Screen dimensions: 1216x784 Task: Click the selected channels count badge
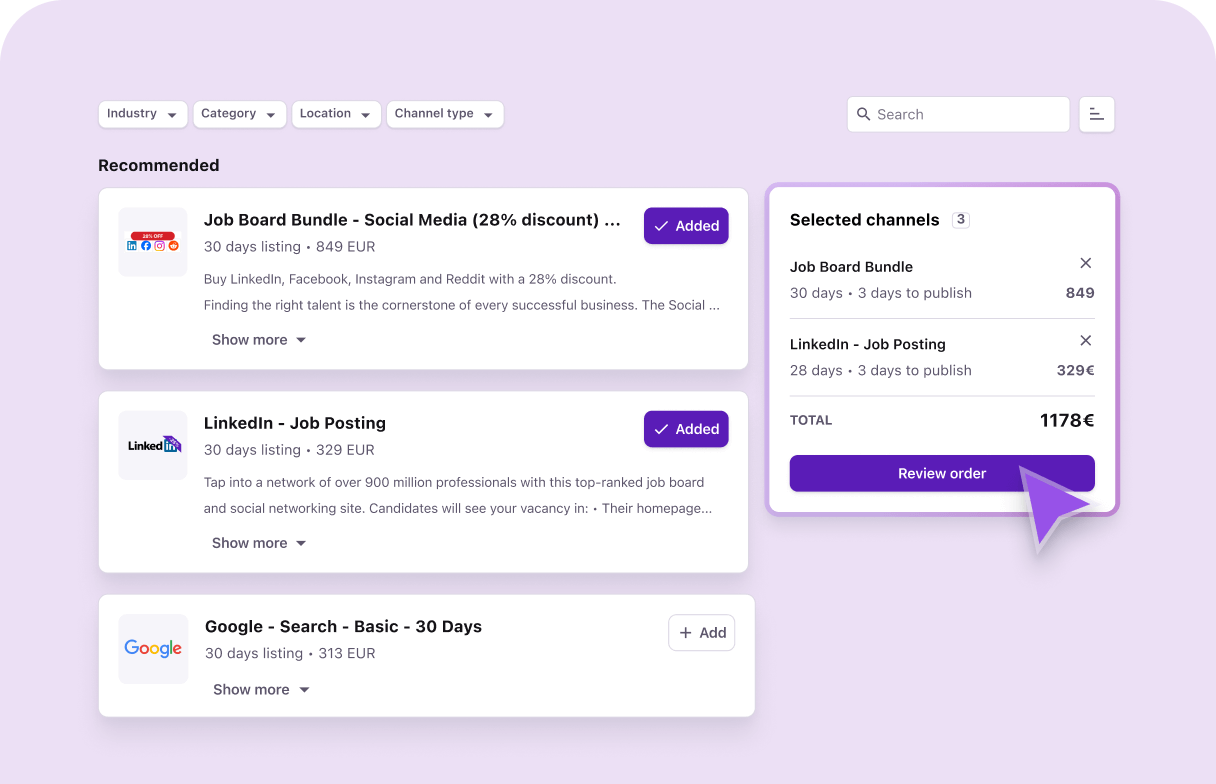(960, 220)
